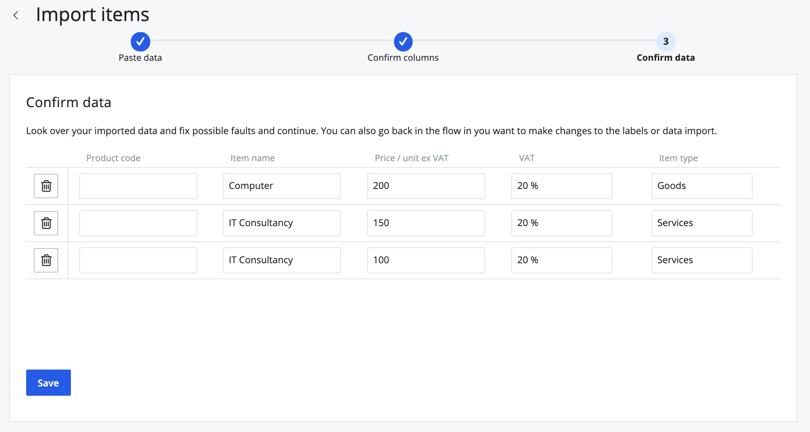Image resolution: width=810 pixels, height=432 pixels.
Task: Click the empty Product code in last row
Action: coord(138,260)
